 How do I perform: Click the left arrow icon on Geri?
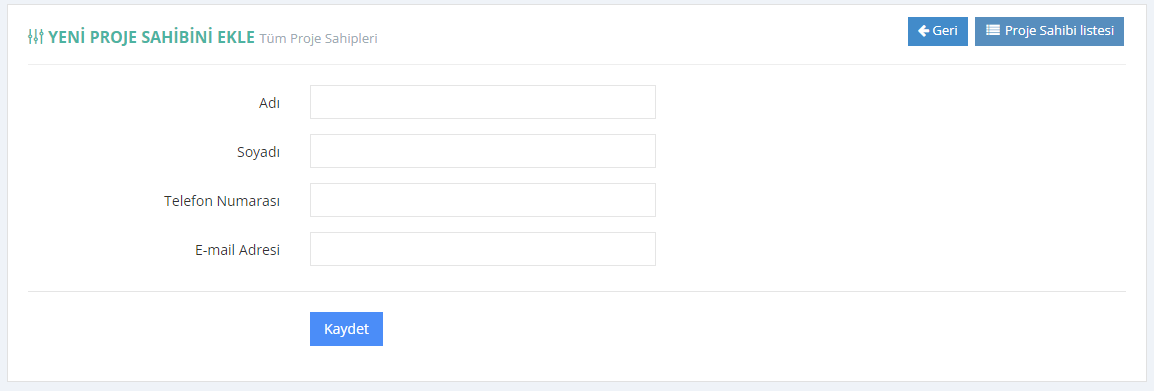click(924, 31)
